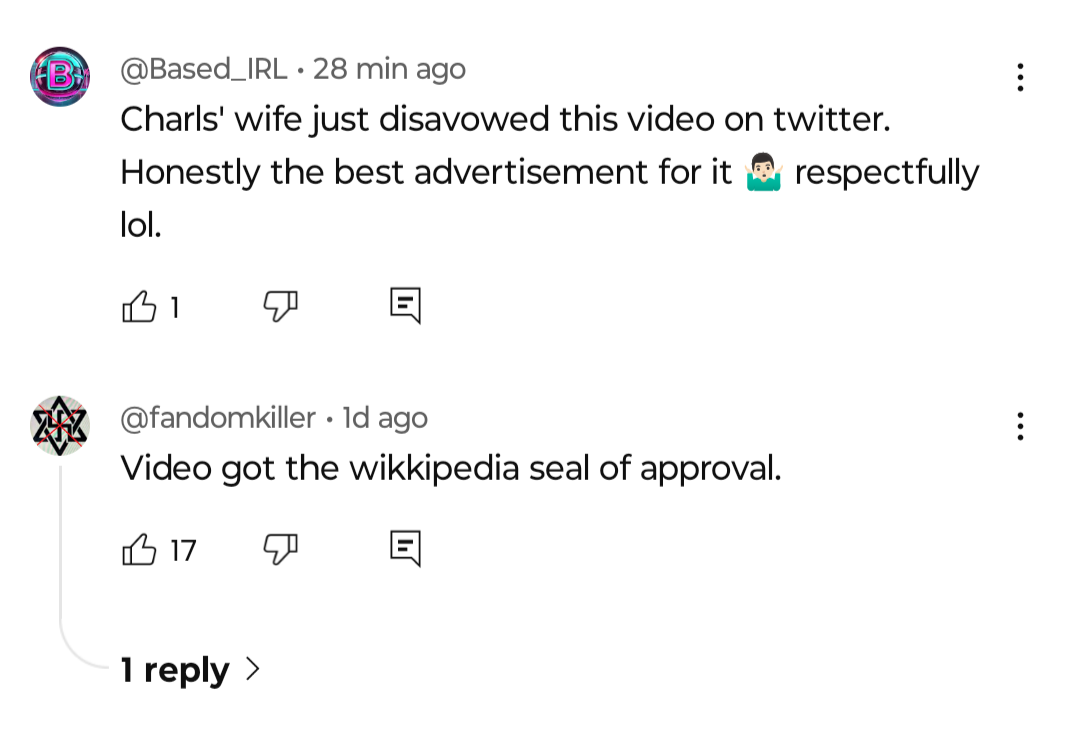Click the like count 17
1080x735 pixels.
tap(183, 550)
